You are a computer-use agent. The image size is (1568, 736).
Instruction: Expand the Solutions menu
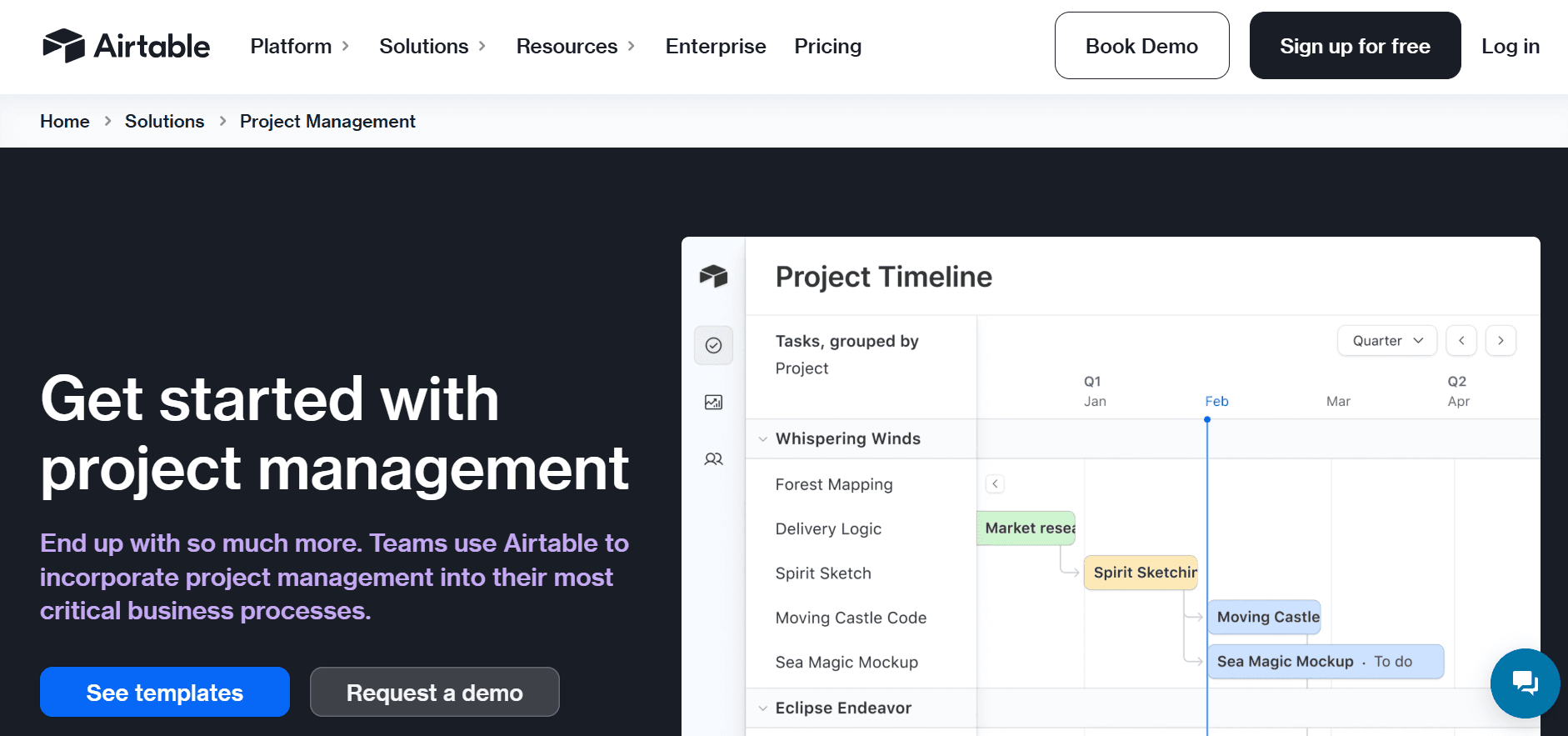click(432, 46)
